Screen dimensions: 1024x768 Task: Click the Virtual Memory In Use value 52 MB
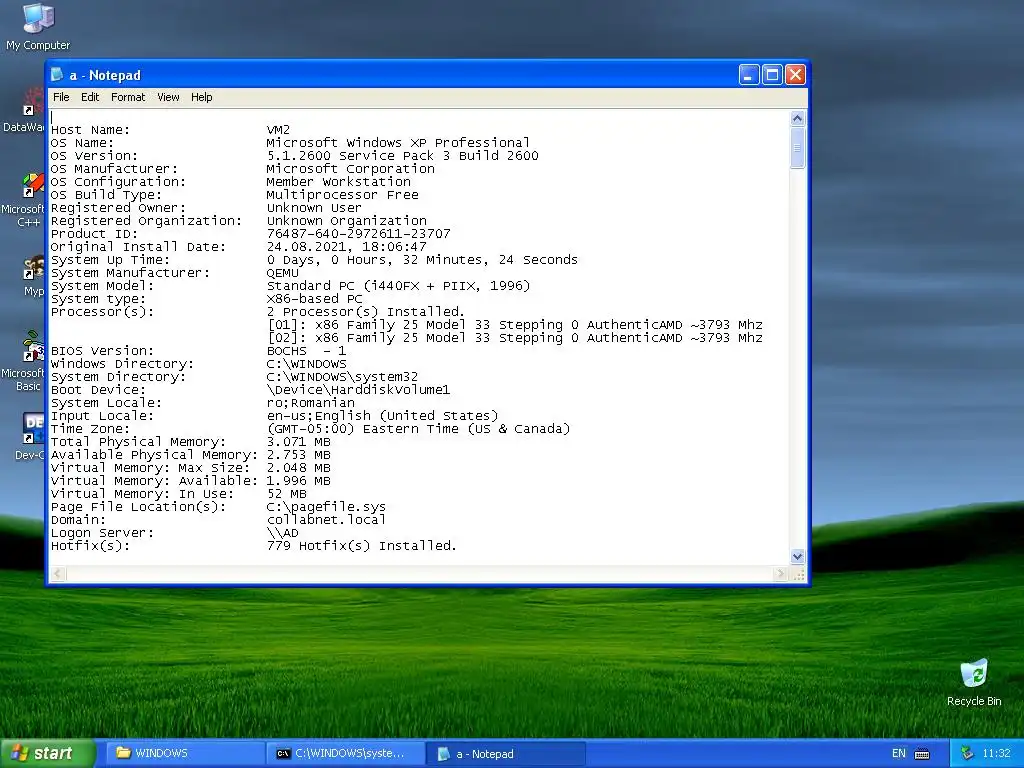[287, 494]
